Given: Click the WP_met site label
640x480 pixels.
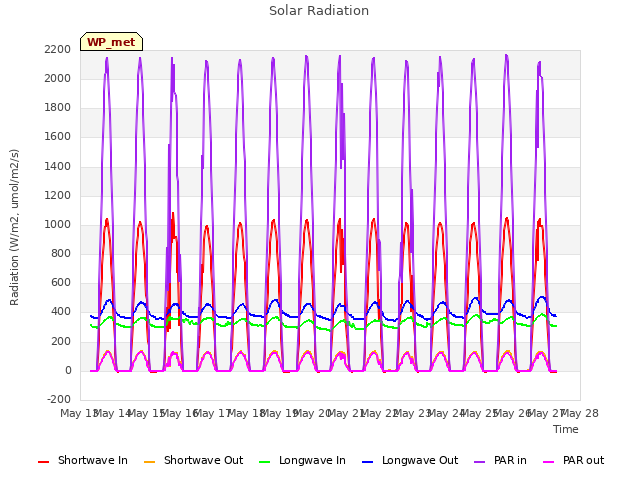Looking at the screenshot, I should [x=111, y=42].
